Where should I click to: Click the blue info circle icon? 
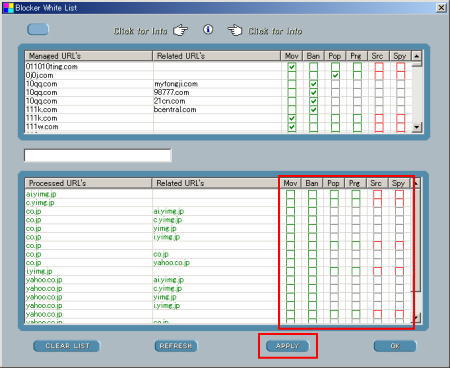coord(208,29)
